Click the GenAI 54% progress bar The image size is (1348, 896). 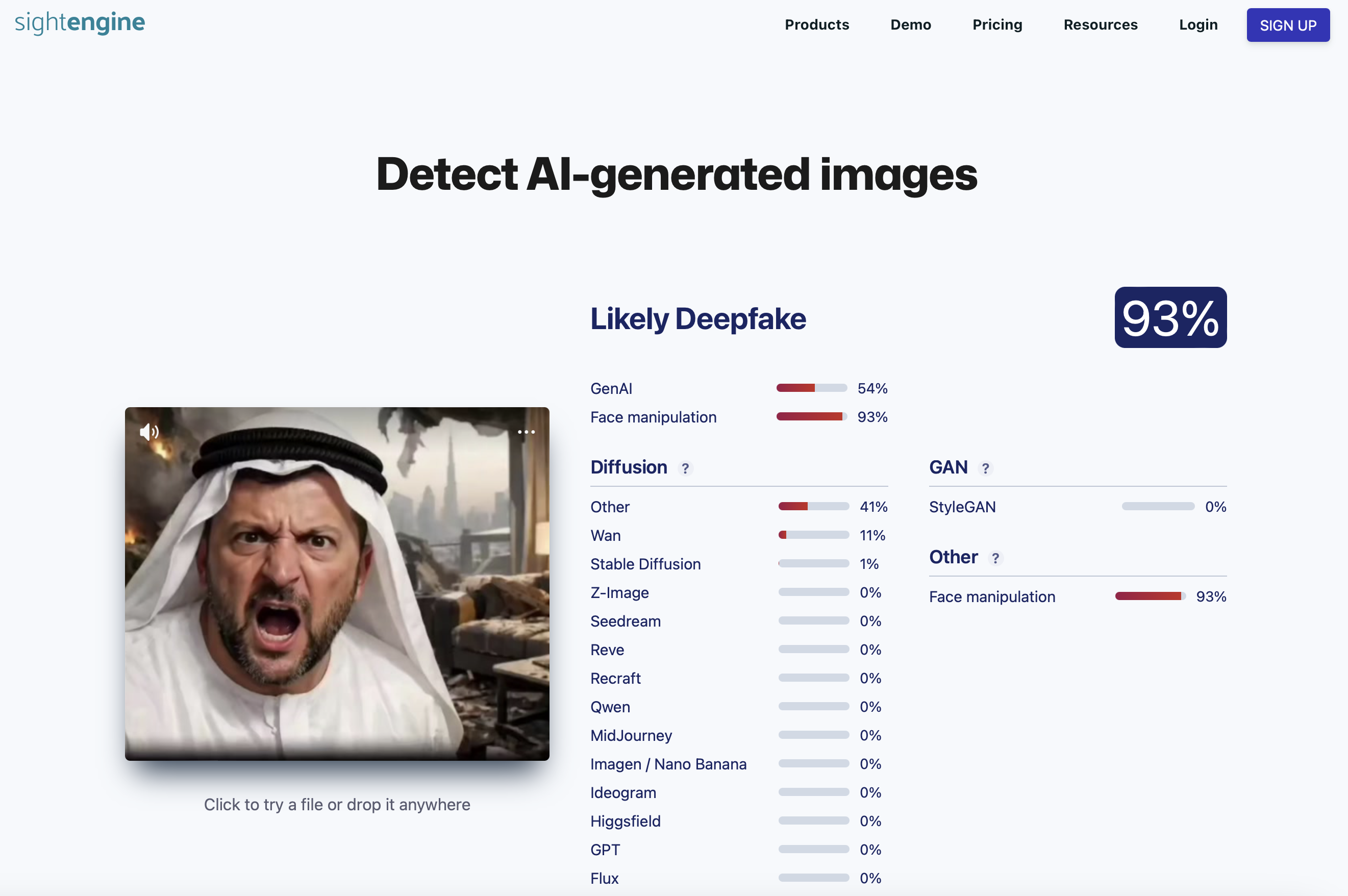(x=811, y=389)
